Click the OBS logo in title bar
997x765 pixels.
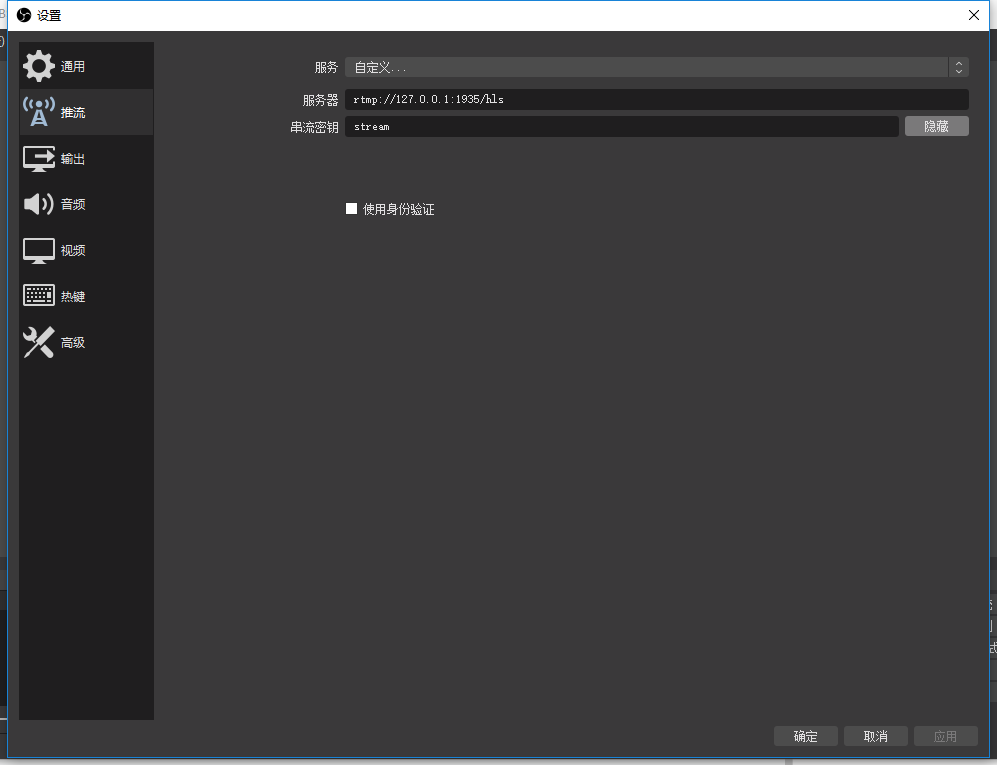pos(24,15)
